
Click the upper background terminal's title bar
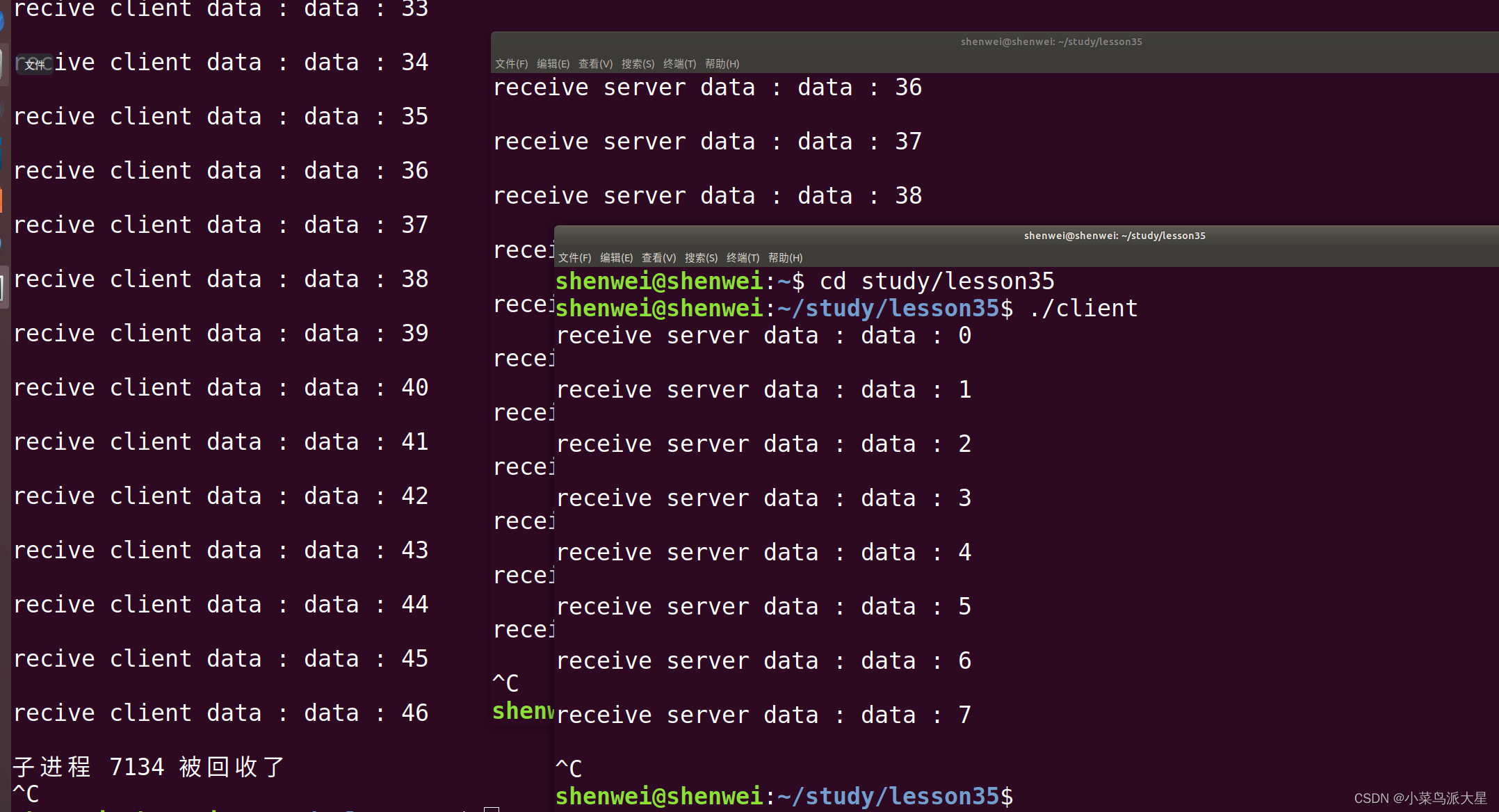point(1051,42)
